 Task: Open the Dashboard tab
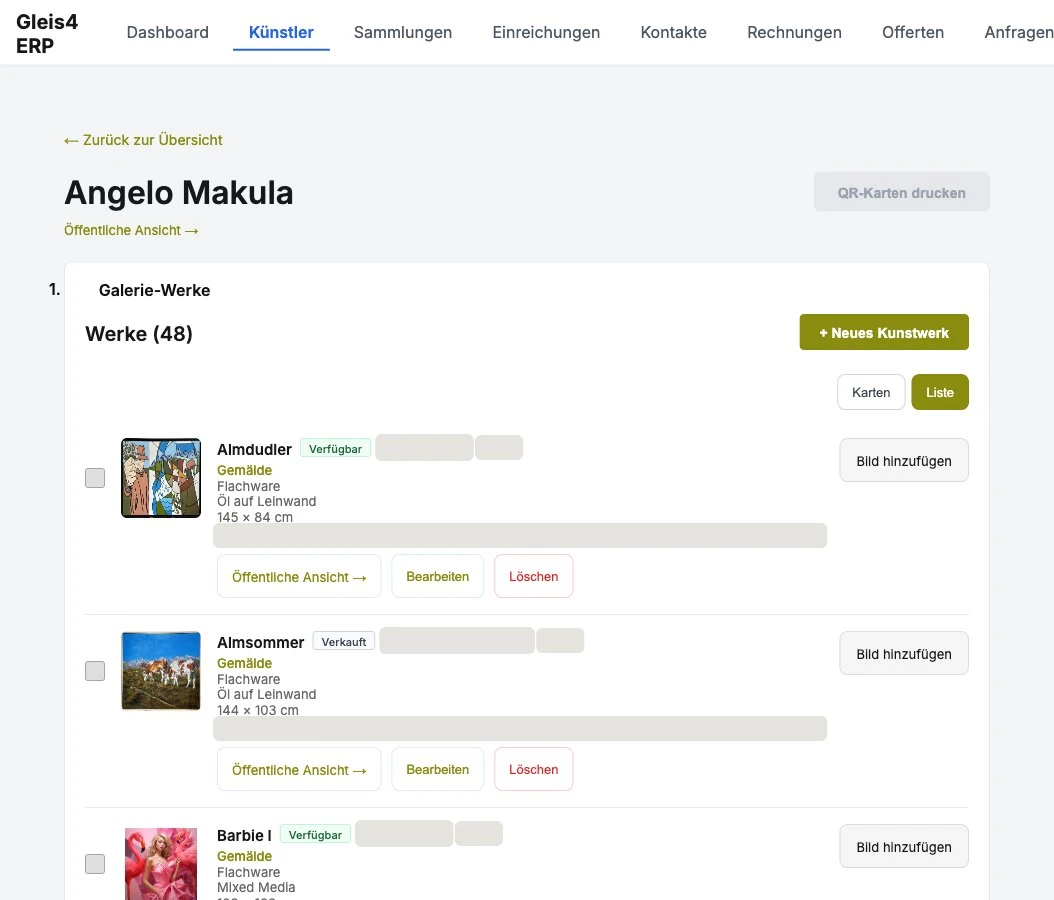(x=167, y=32)
